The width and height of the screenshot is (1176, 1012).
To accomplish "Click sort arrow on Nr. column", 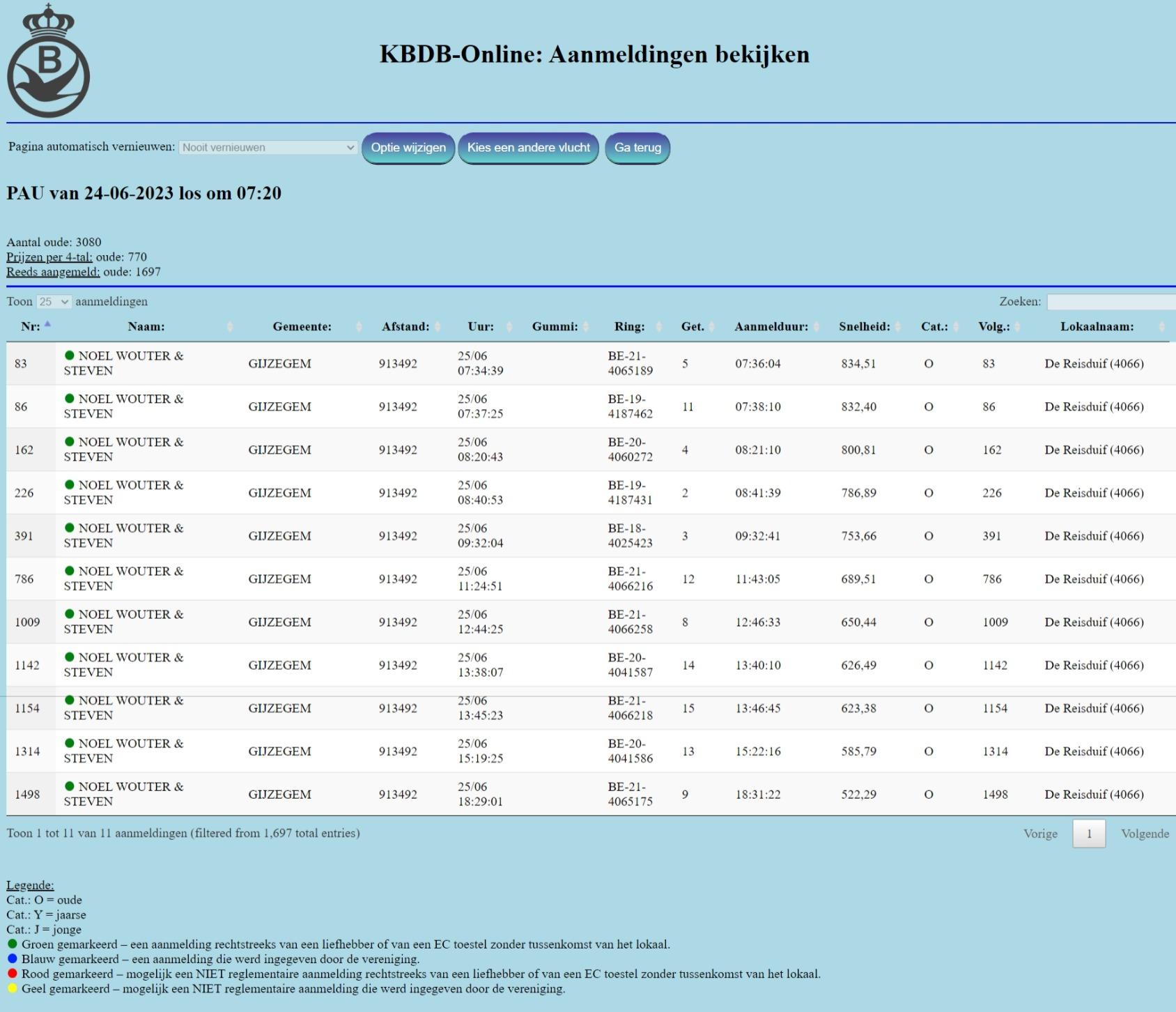I will point(47,325).
